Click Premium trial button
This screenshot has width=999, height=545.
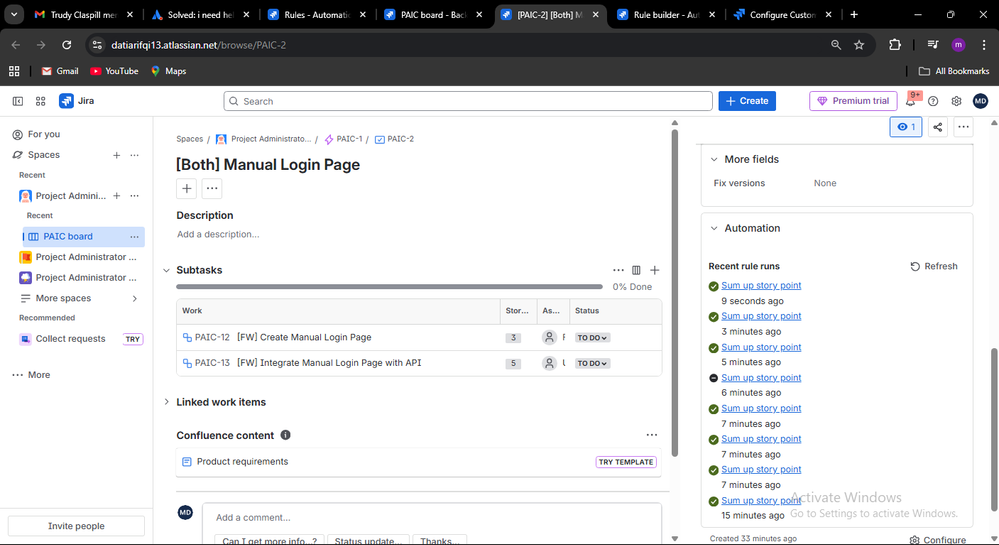(x=853, y=101)
